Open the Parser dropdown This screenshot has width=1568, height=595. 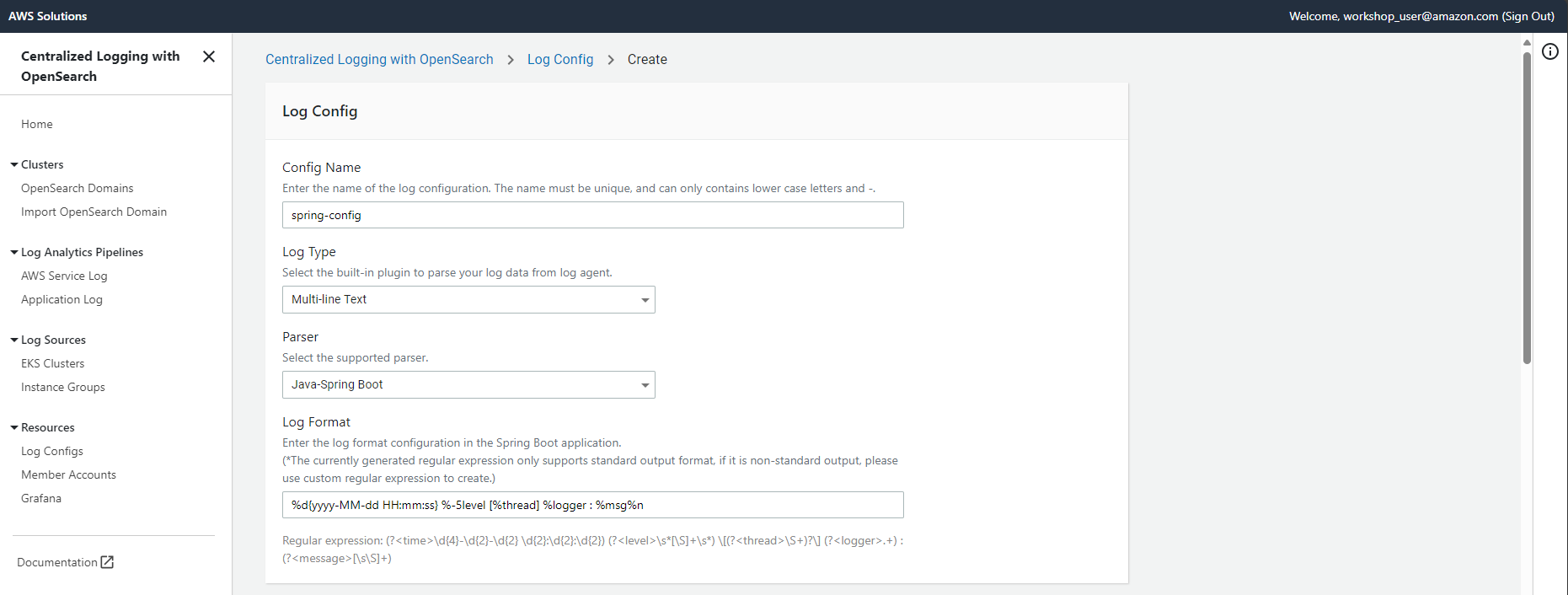(x=468, y=385)
